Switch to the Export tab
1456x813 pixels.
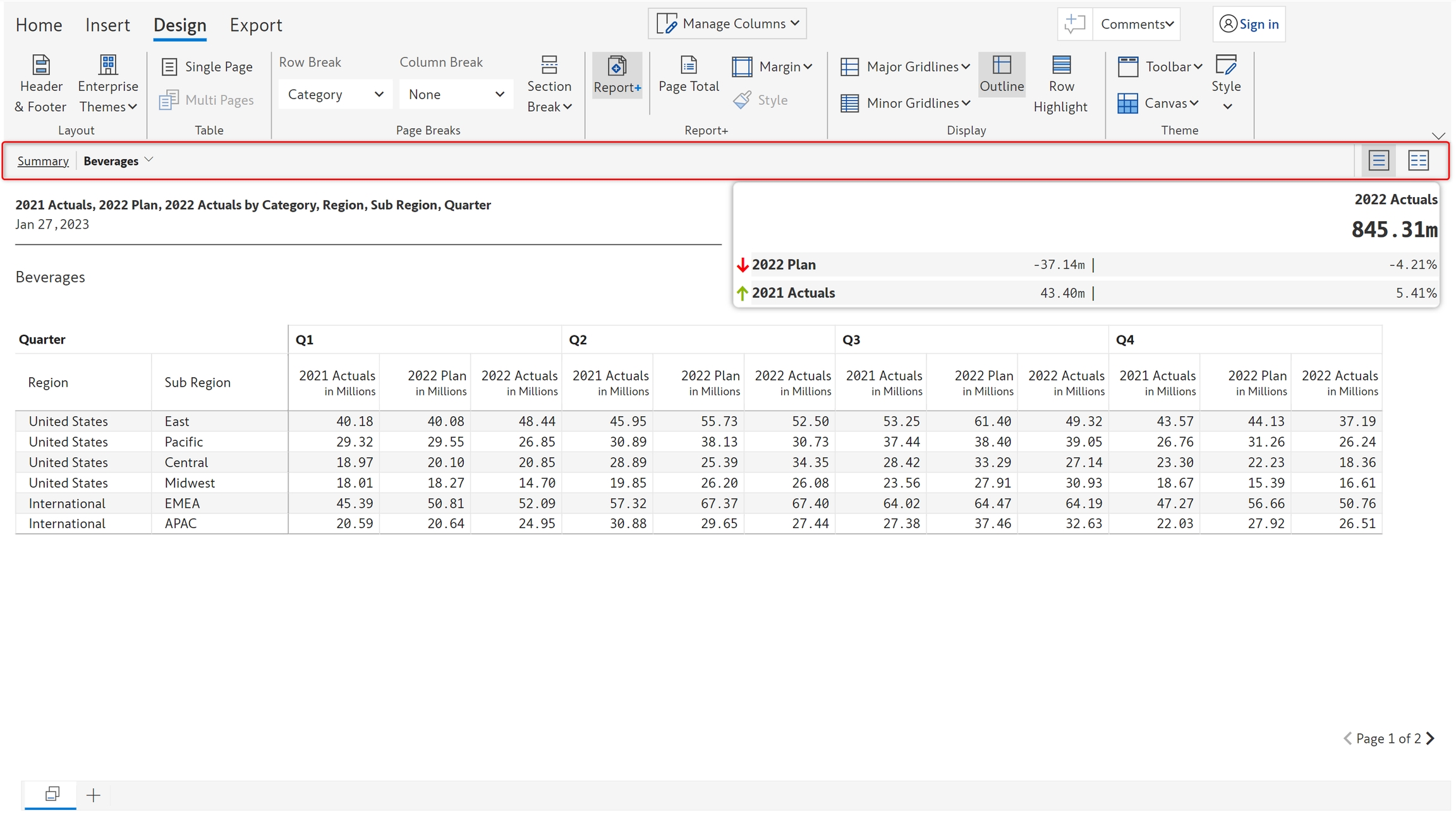(255, 25)
